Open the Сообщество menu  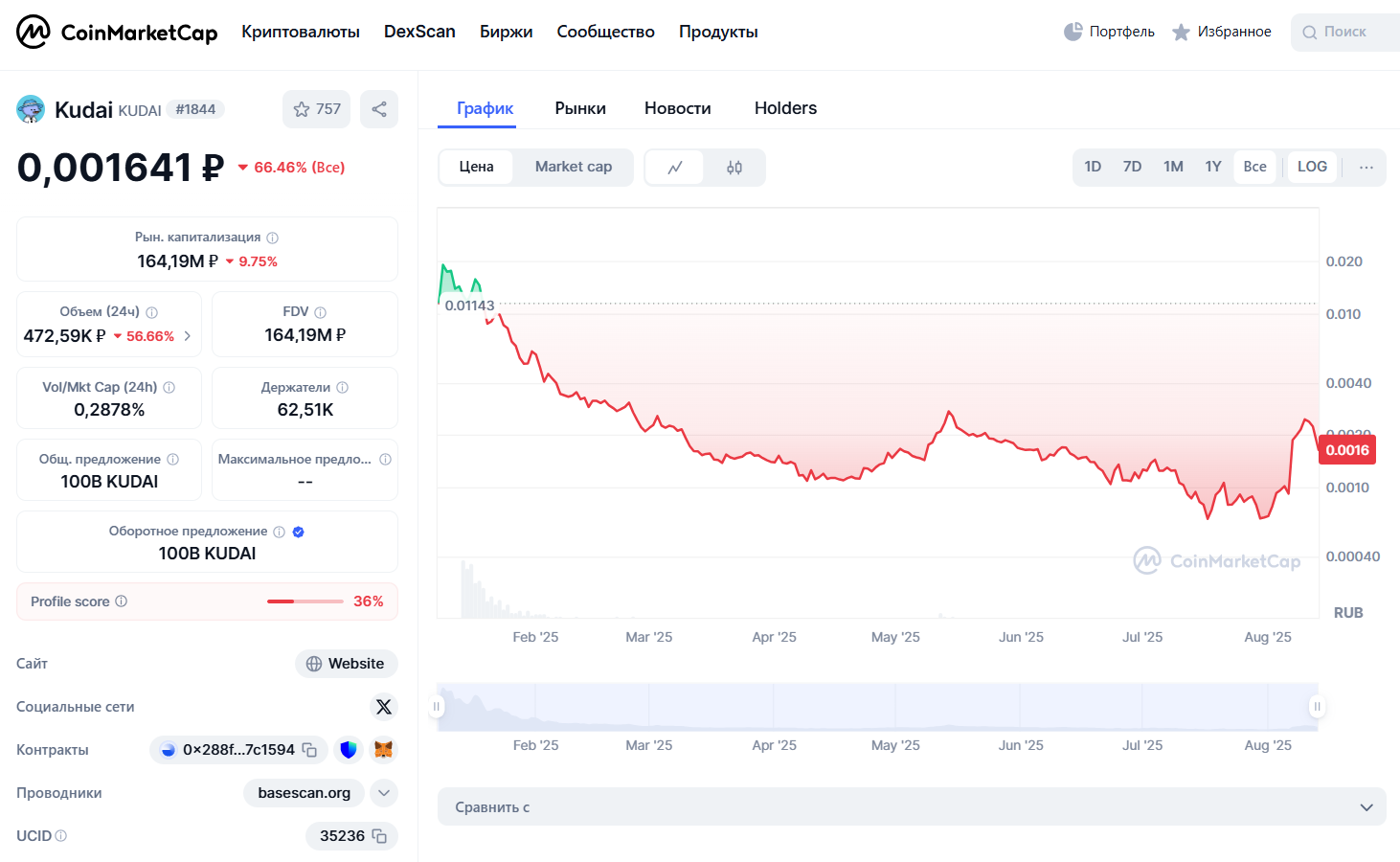[606, 32]
